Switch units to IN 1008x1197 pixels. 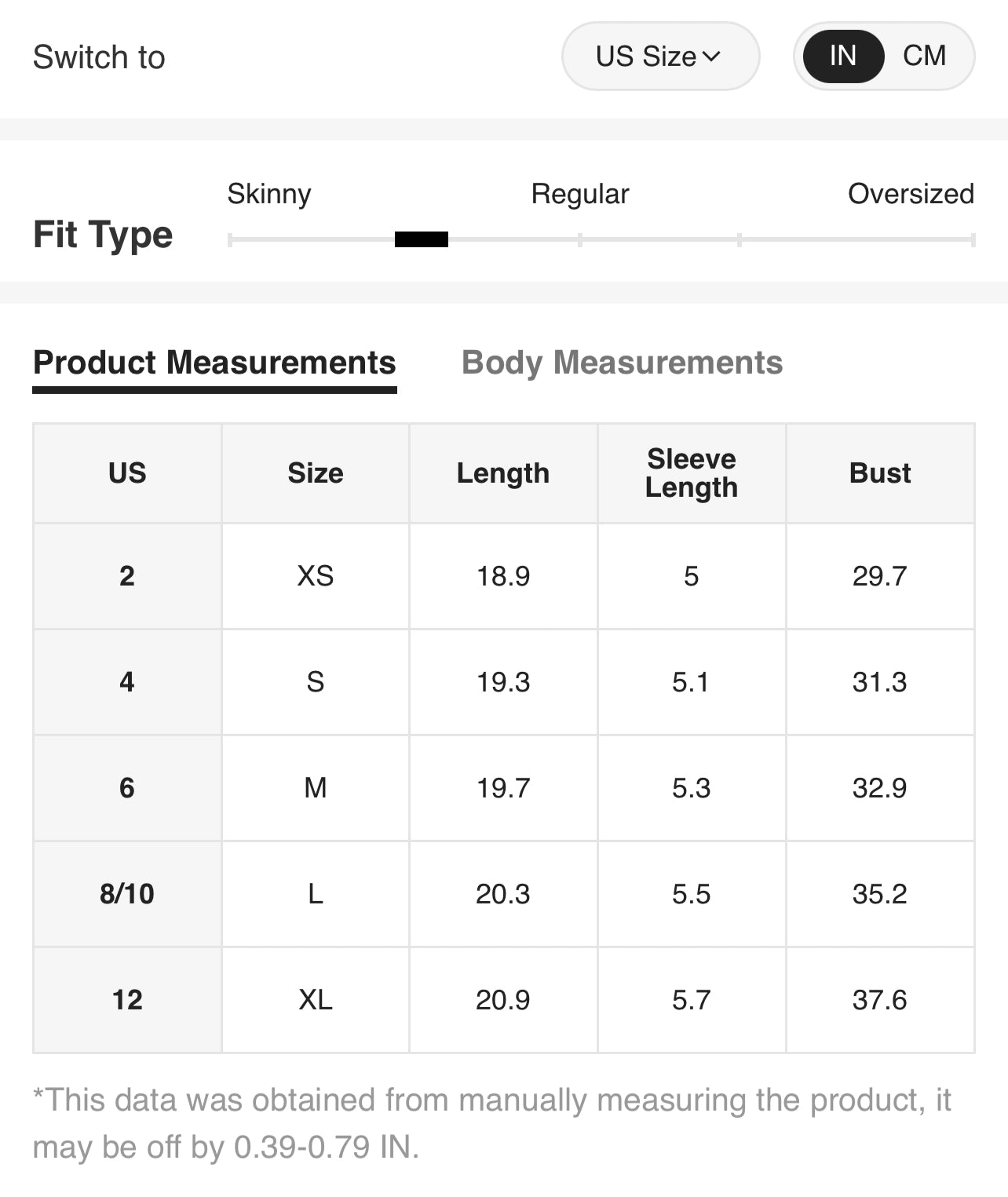click(842, 57)
